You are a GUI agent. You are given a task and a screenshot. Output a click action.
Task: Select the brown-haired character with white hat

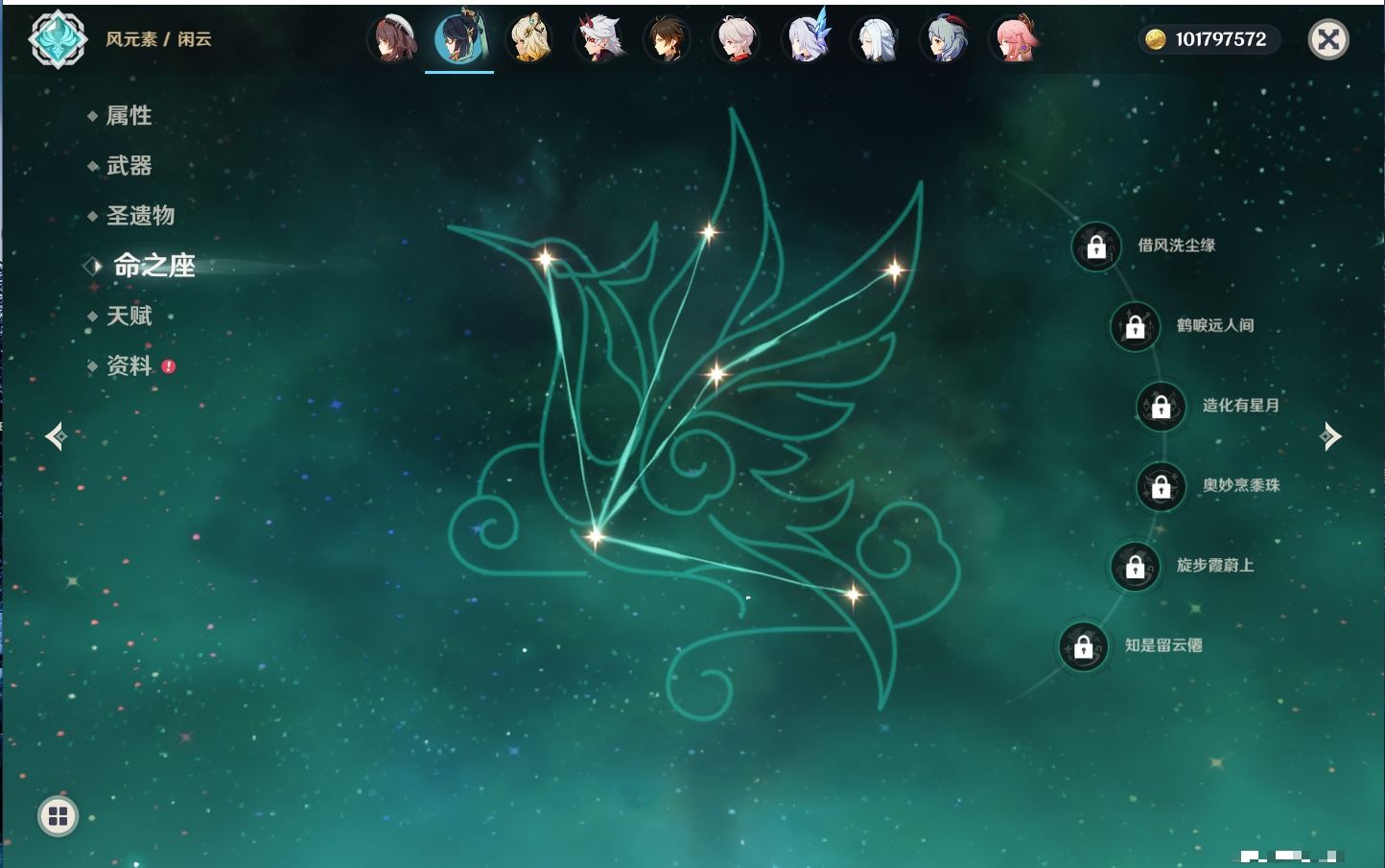tap(392, 39)
